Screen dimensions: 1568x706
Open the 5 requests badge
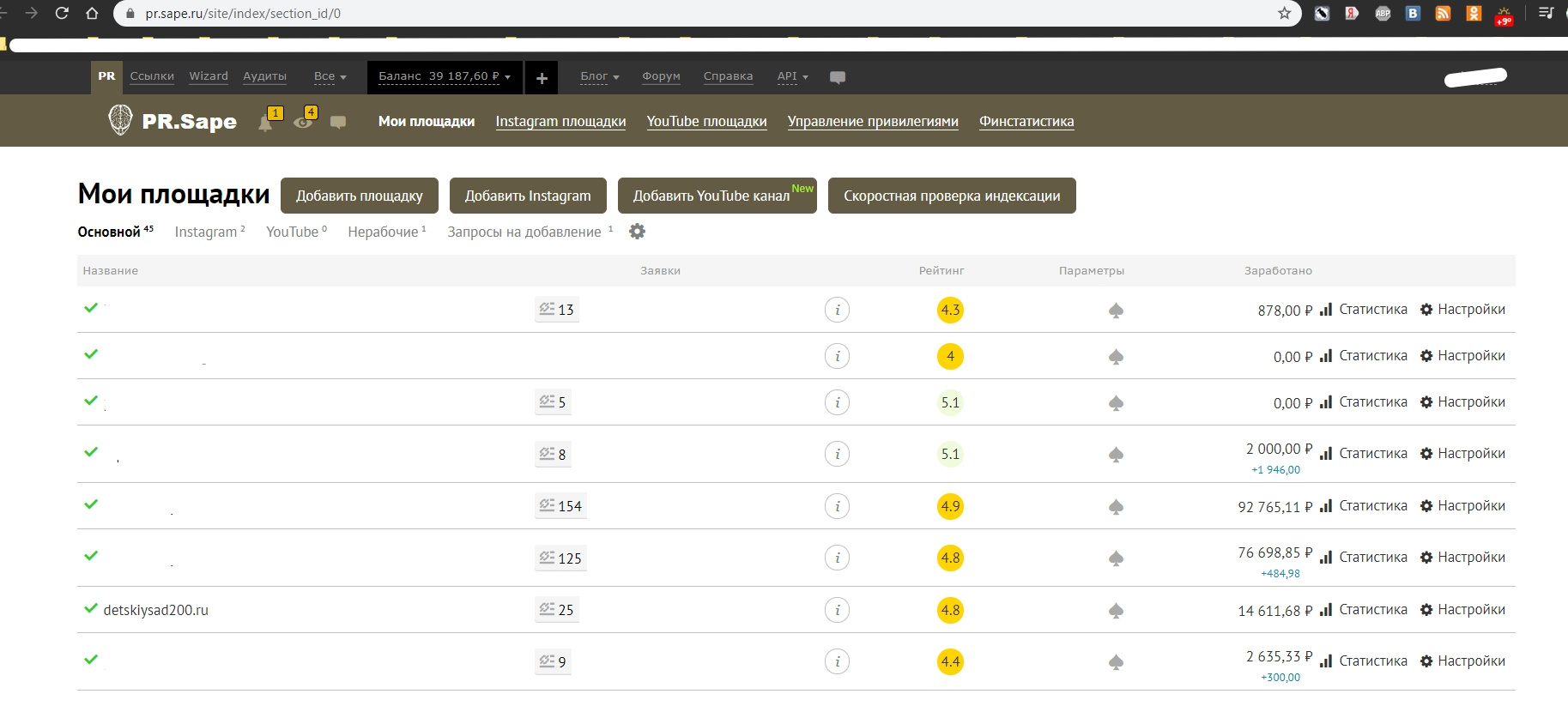(x=553, y=402)
